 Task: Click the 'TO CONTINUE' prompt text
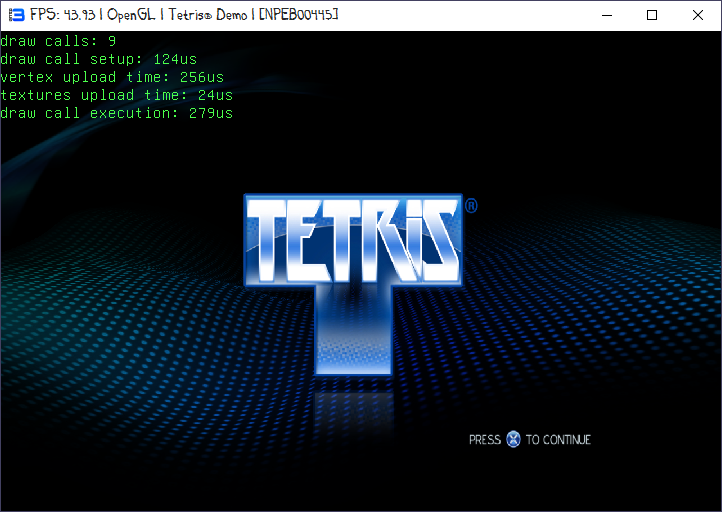(x=558, y=440)
